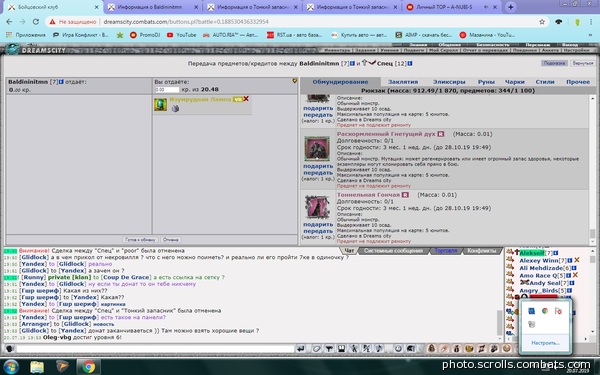This screenshot has height=375, width=600.
Task: Open info icon next to Спец [12]
Action: (410, 64)
